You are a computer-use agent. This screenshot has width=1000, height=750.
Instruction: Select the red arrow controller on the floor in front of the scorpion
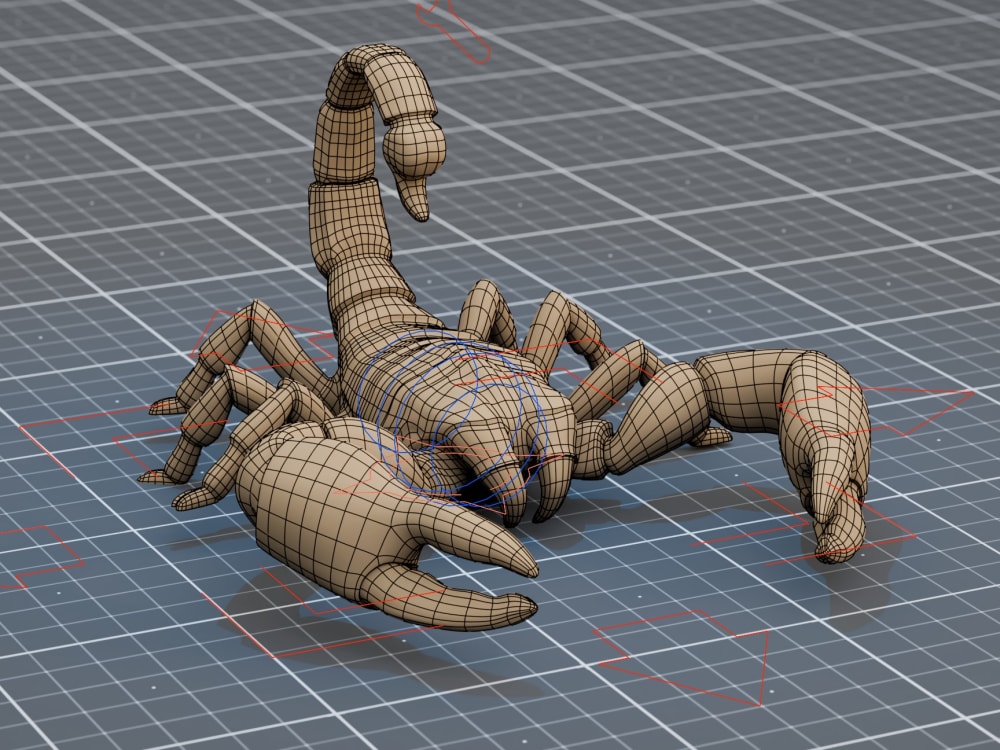tap(681, 658)
